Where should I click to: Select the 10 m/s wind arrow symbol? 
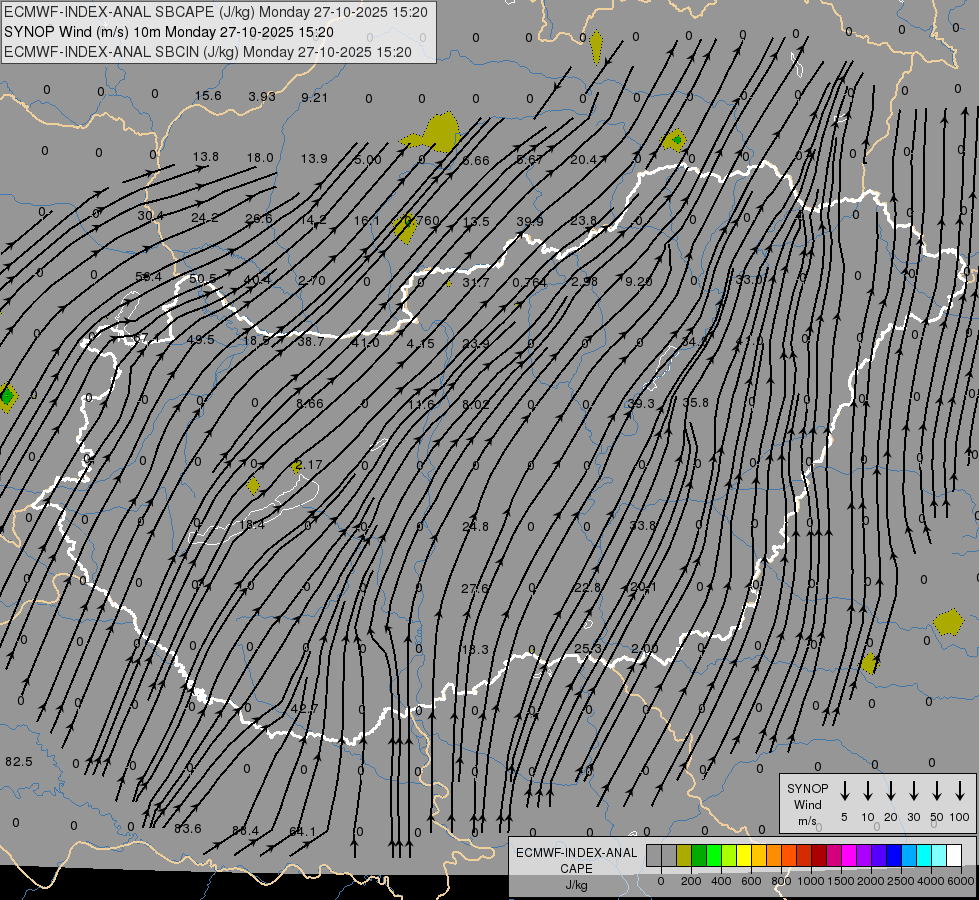868,791
